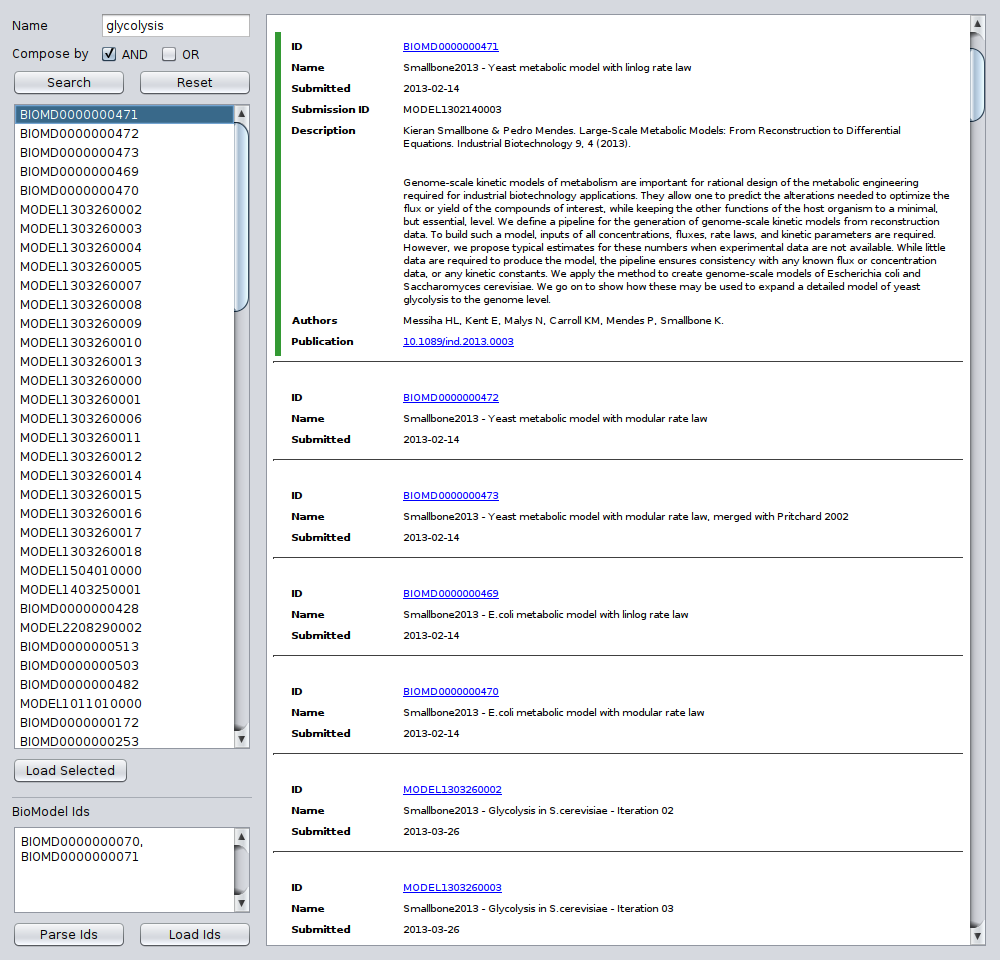Select BIOMD0000000472 in the model list
Image resolution: width=1000 pixels, height=960 pixels.
[124, 134]
